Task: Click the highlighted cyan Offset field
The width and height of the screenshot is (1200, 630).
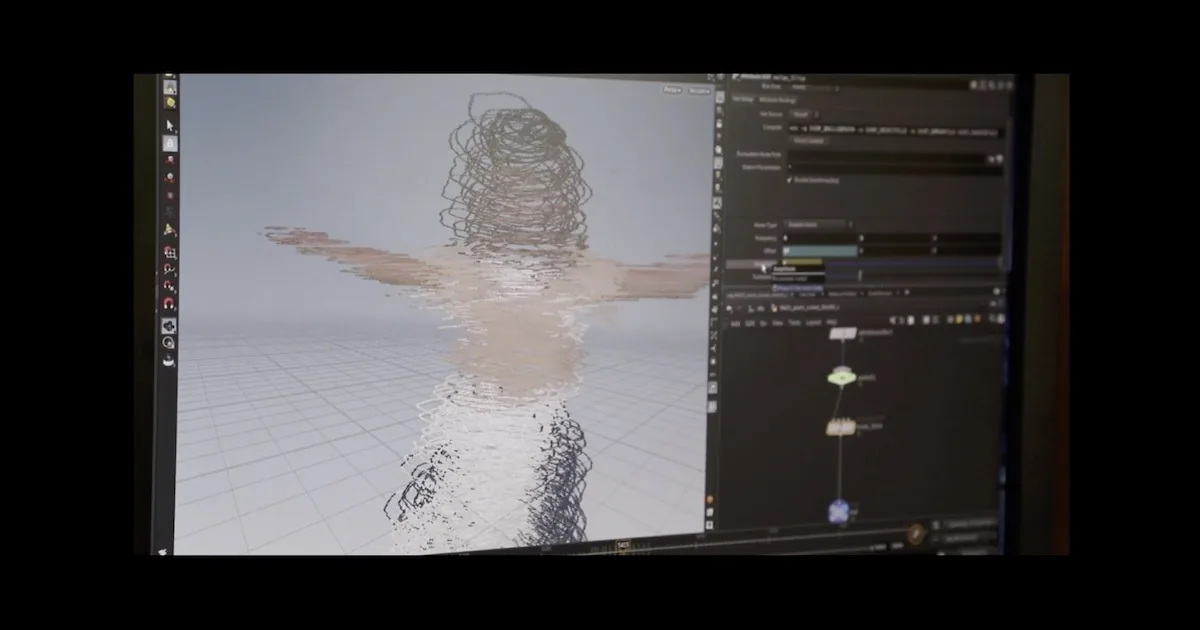Action: pos(821,251)
